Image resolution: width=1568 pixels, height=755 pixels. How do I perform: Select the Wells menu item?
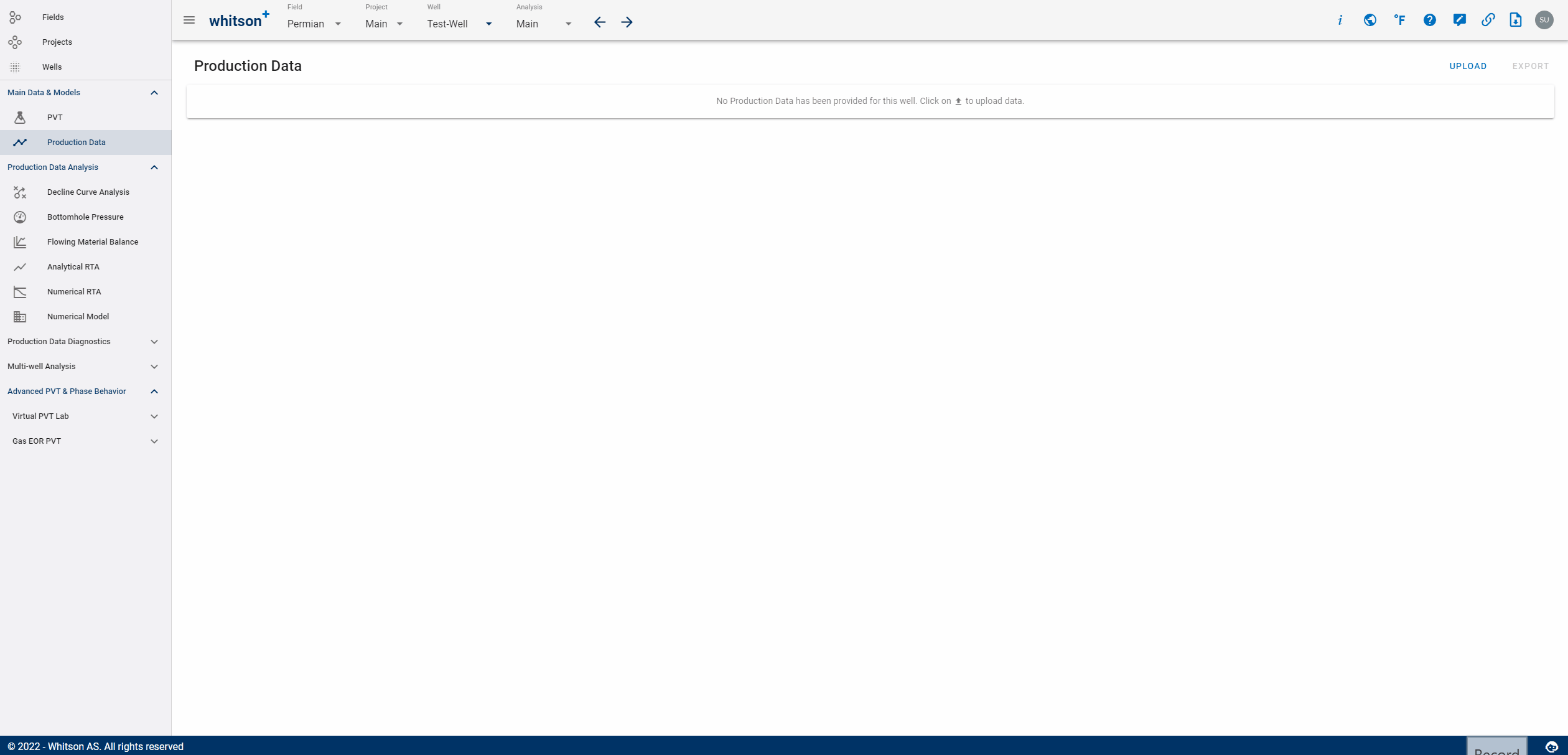coord(52,67)
